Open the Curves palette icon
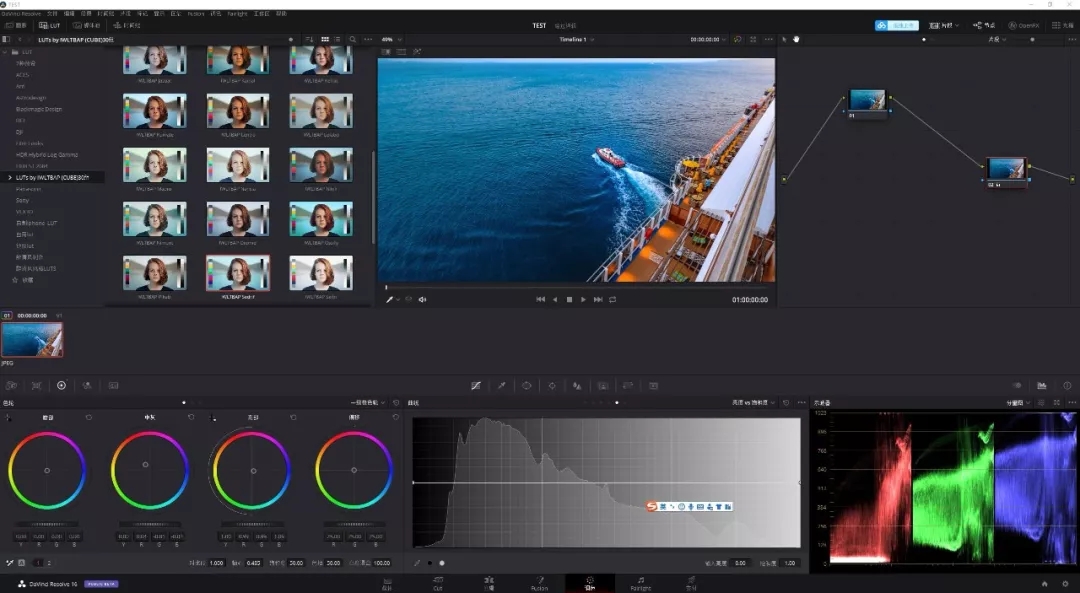 475,386
